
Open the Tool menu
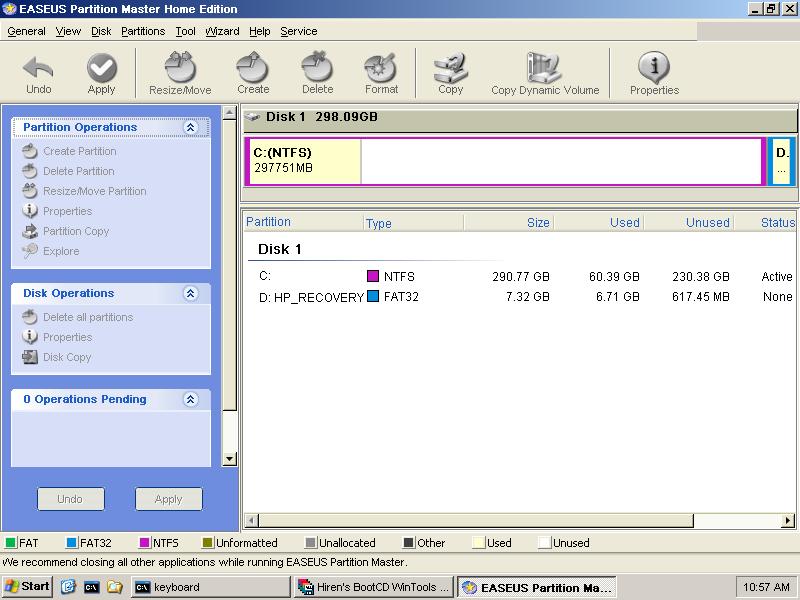tap(185, 31)
